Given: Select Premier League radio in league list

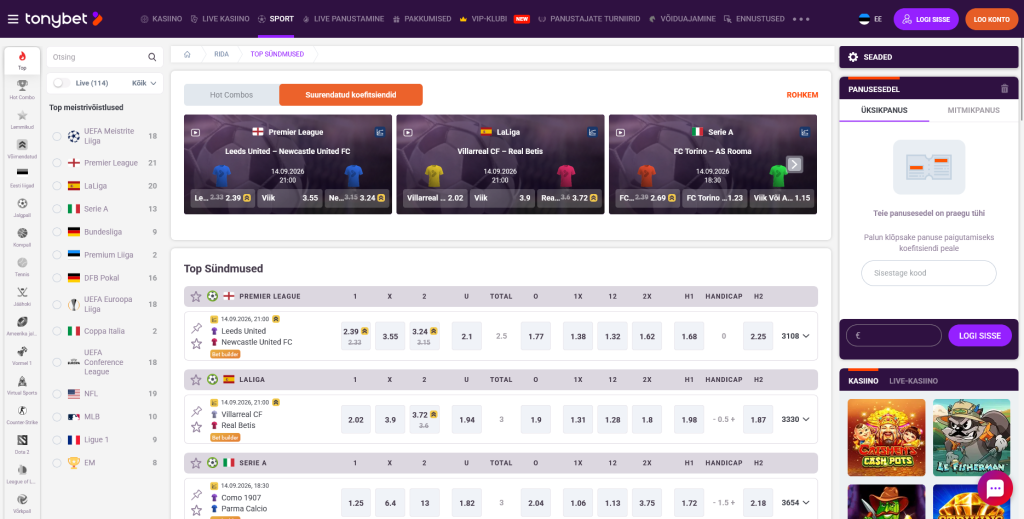Looking at the screenshot, I should click(x=57, y=163).
